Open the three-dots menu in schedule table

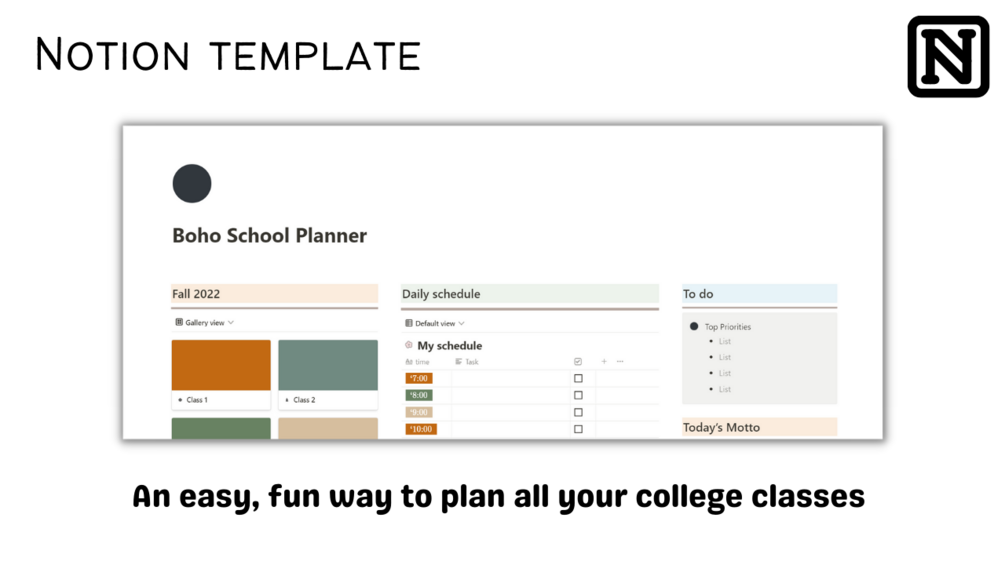[620, 361]
